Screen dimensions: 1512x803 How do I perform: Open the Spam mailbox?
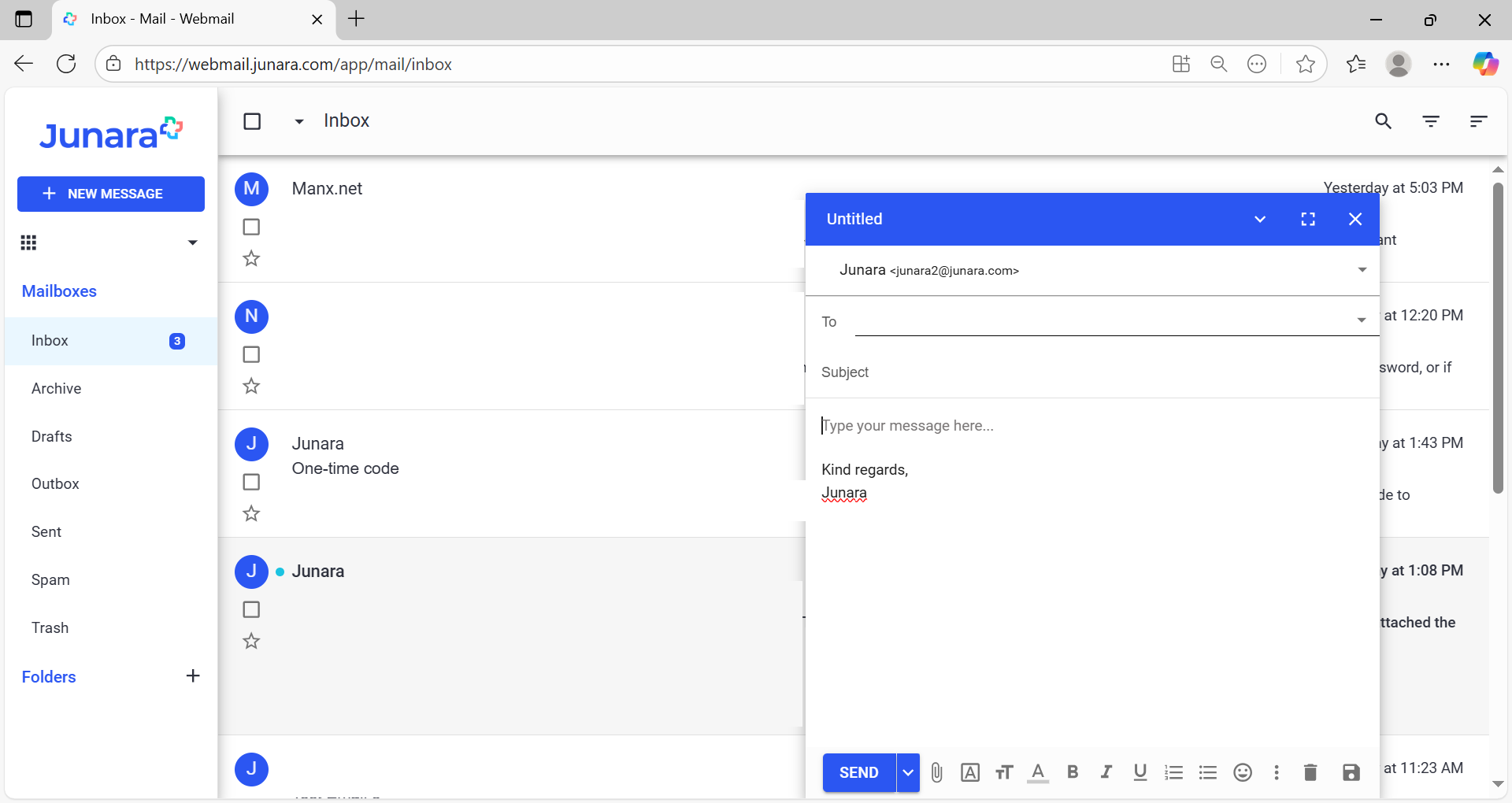pos(111,580)
